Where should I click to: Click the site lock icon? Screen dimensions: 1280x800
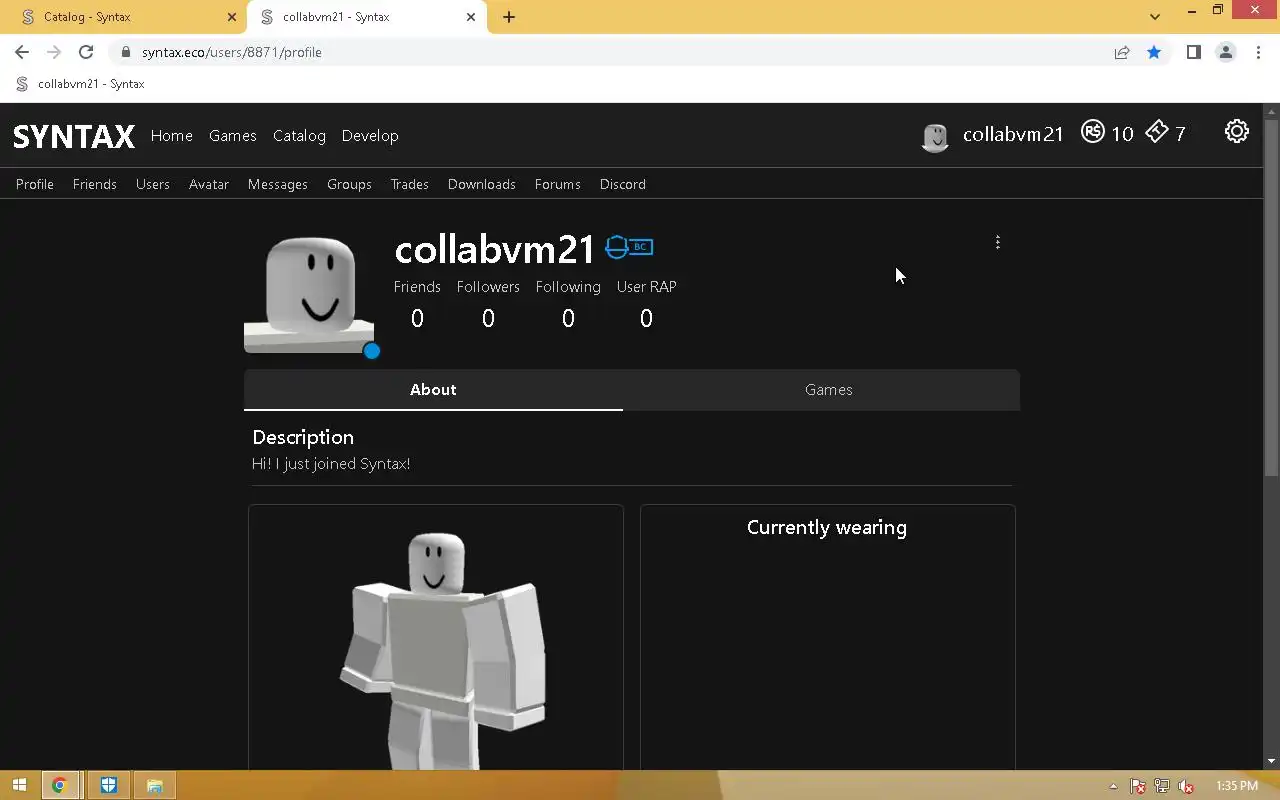[x=125, y=52]
